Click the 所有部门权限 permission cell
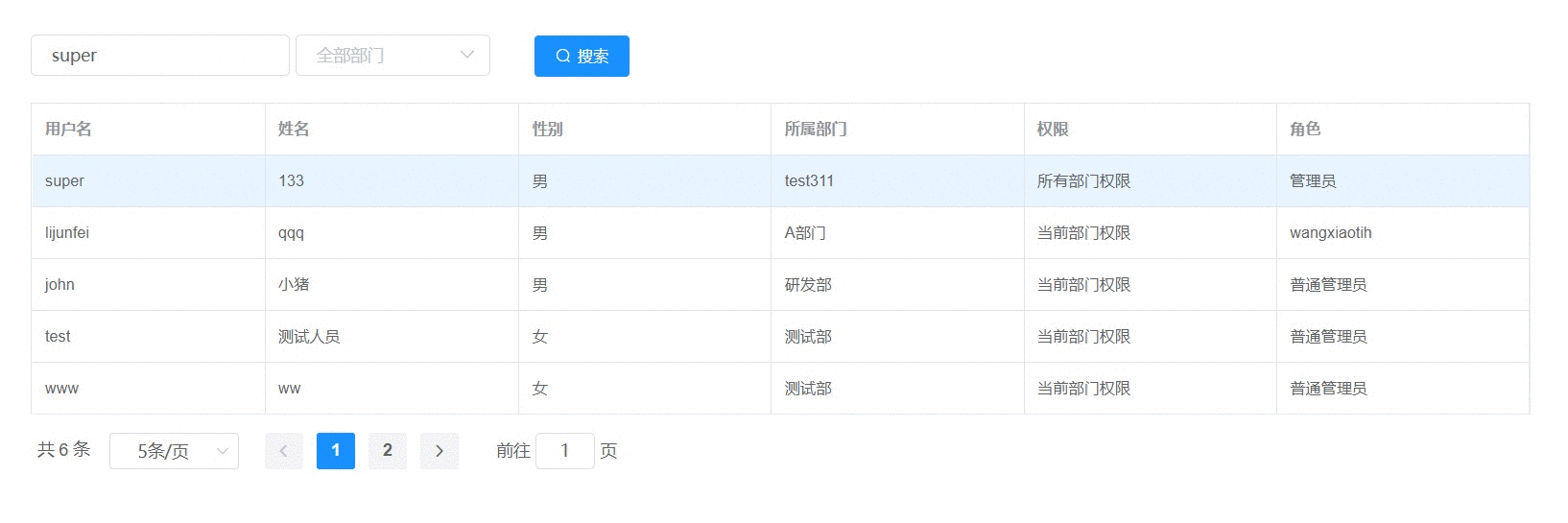This screenshot has width=1568, height=523. point(1084,181)
